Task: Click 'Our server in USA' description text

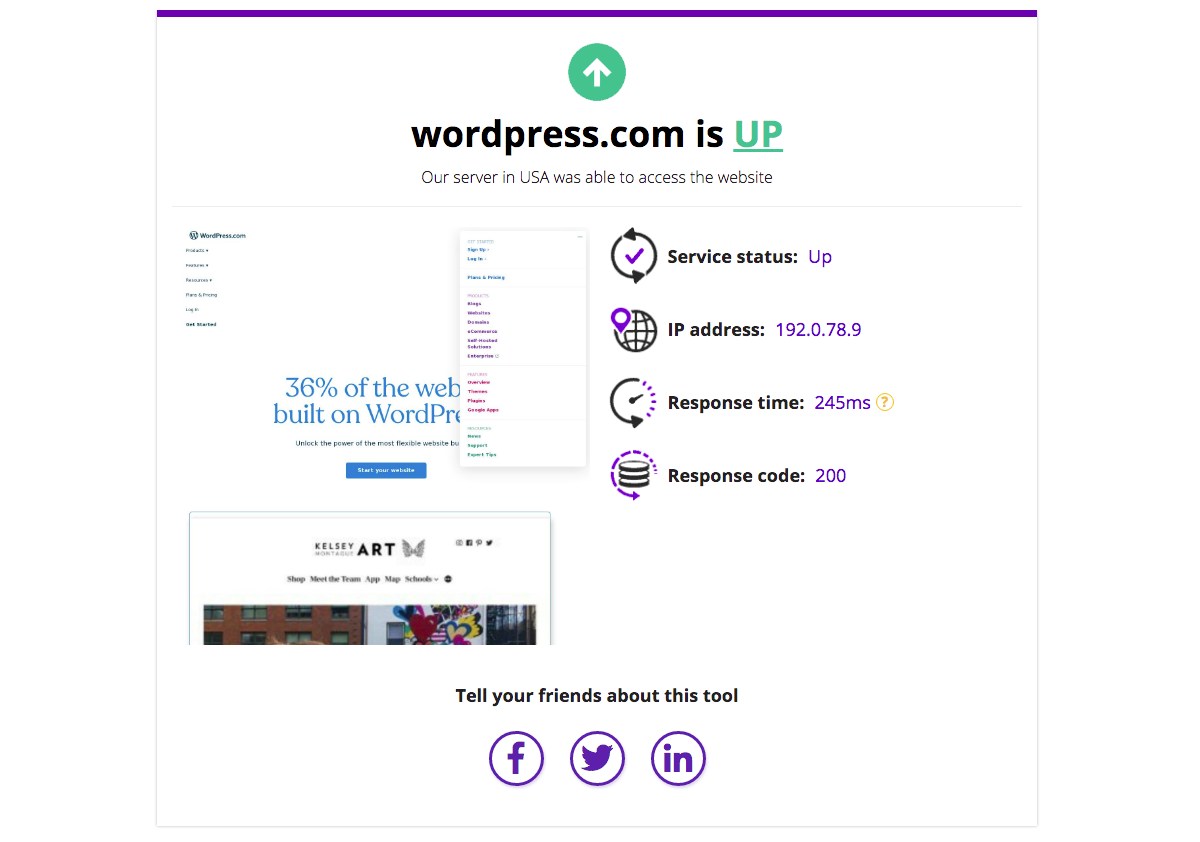Action: coord(597,177)
